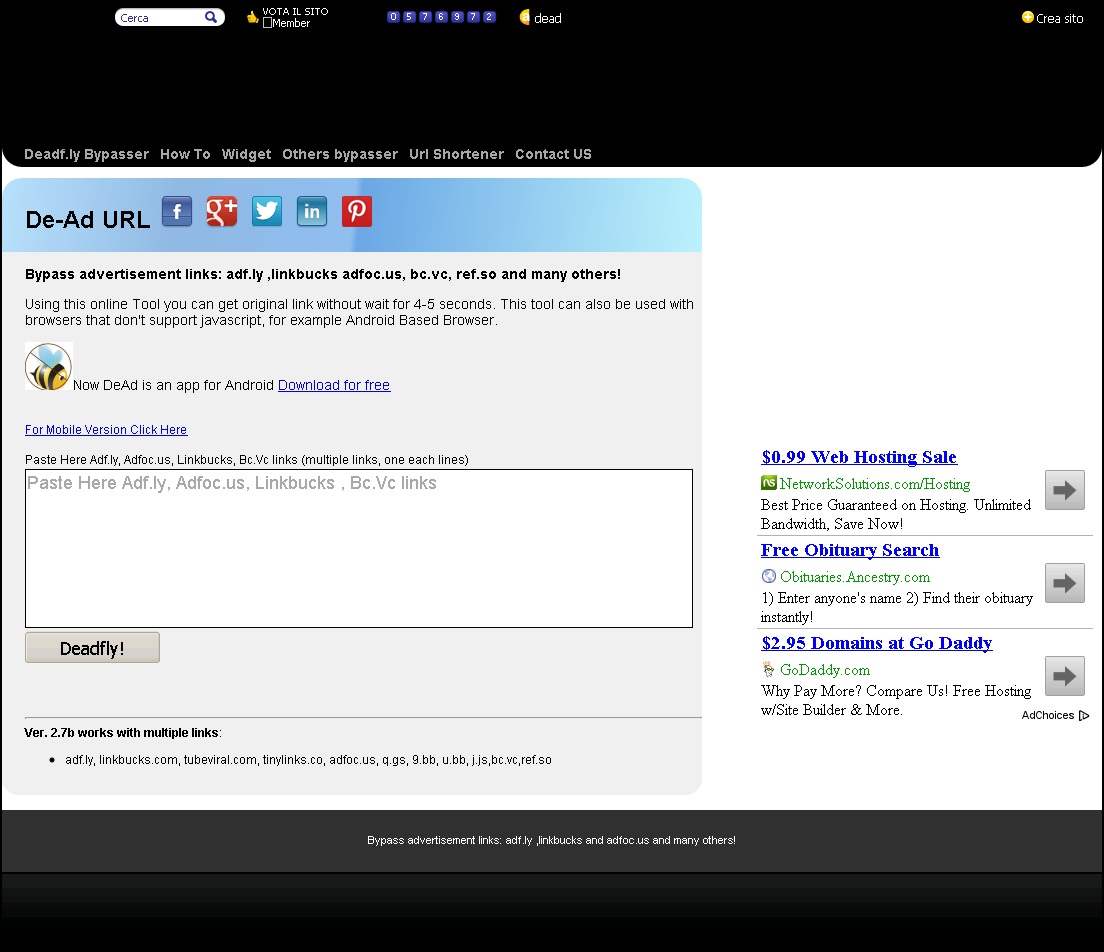Click the search magnifier icon

[211, 17]
